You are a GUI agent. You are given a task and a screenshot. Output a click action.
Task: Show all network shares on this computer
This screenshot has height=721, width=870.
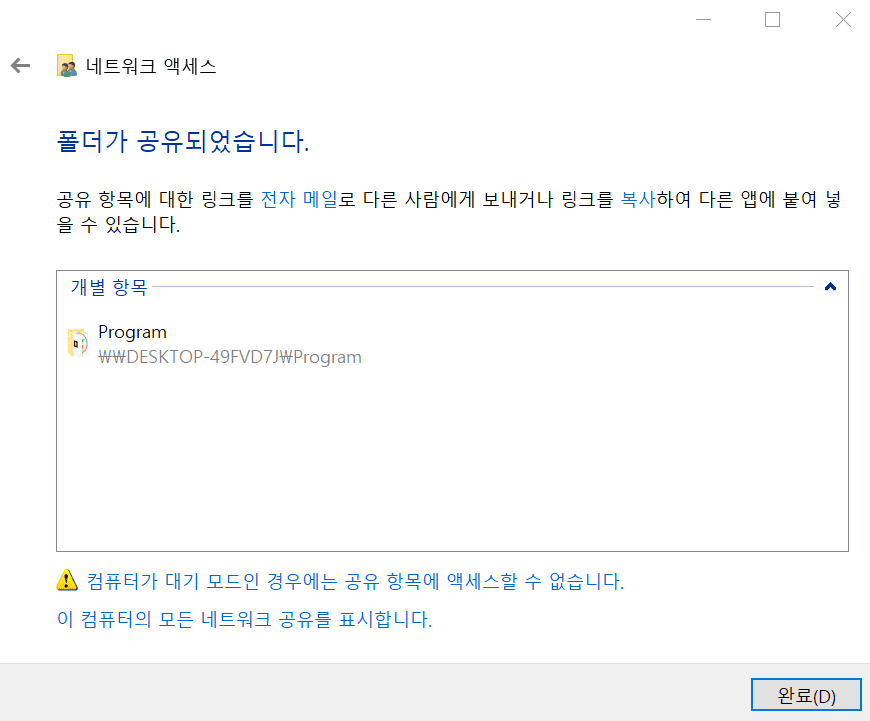point(244,619)
